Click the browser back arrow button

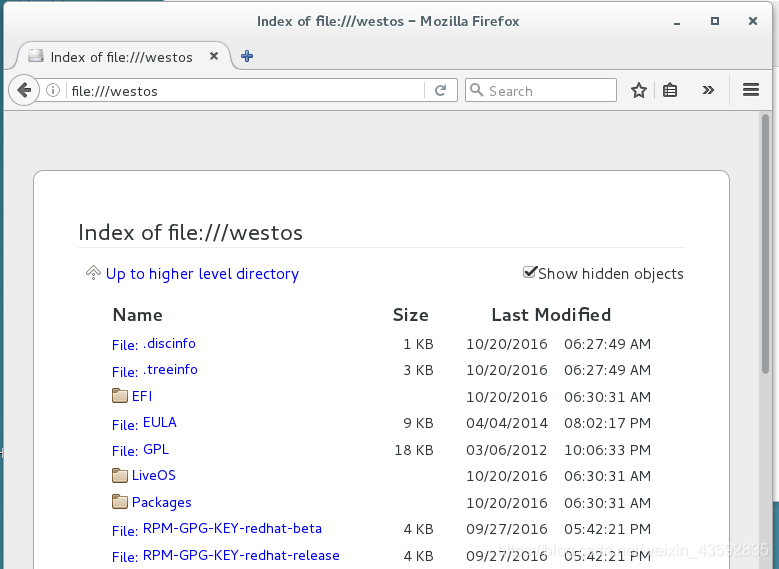pyautogui.click(x=24, y=90)
